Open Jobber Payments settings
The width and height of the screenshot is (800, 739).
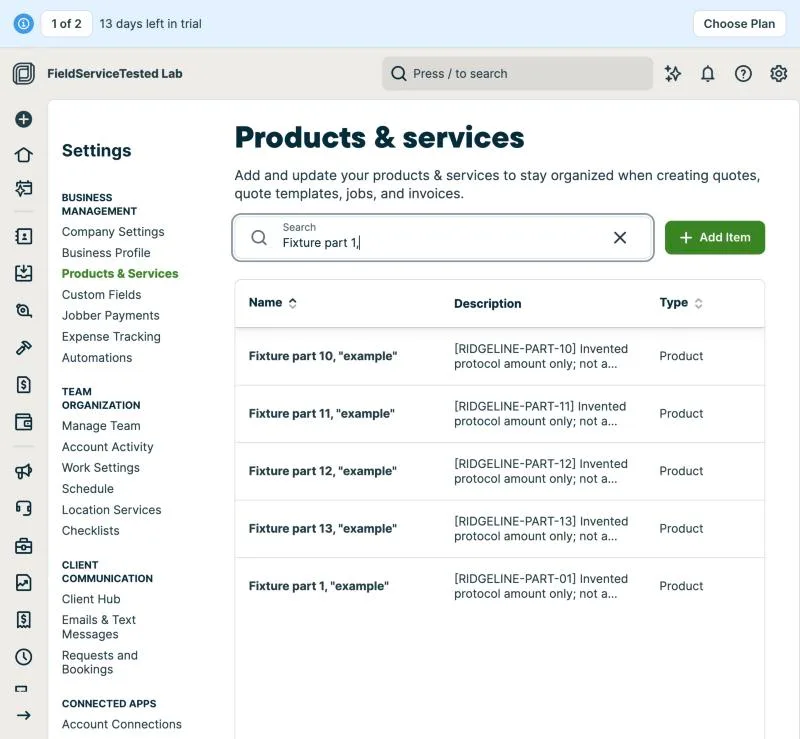[x=111, y=315]
